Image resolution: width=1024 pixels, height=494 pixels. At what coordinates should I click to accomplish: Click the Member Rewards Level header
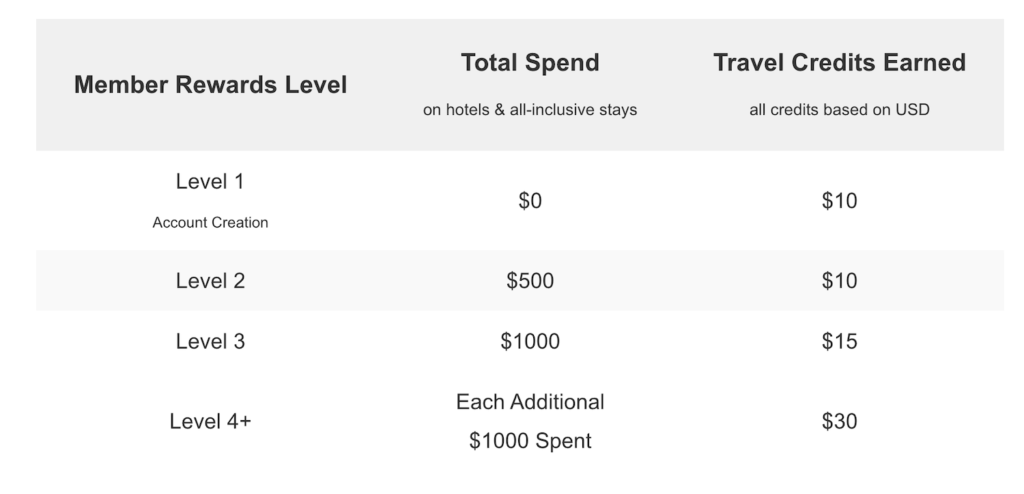point(210,85)
